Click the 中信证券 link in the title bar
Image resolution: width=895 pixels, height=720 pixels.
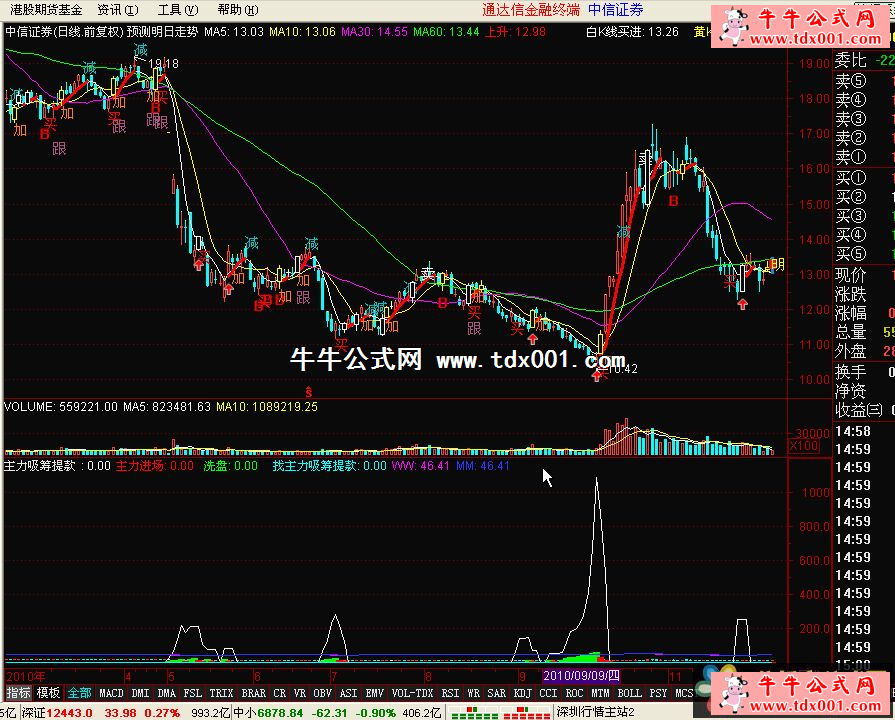click(615, 10)
